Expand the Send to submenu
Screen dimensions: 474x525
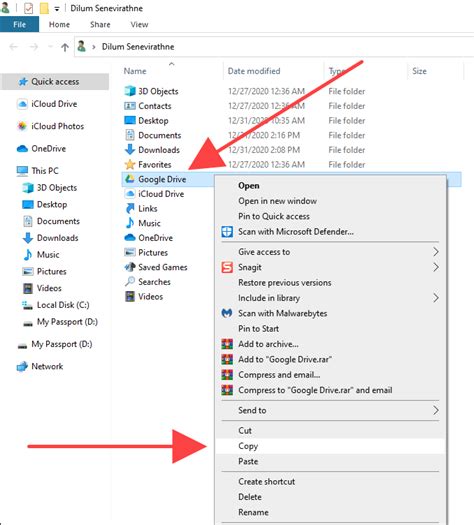click(x=436, y=410)
